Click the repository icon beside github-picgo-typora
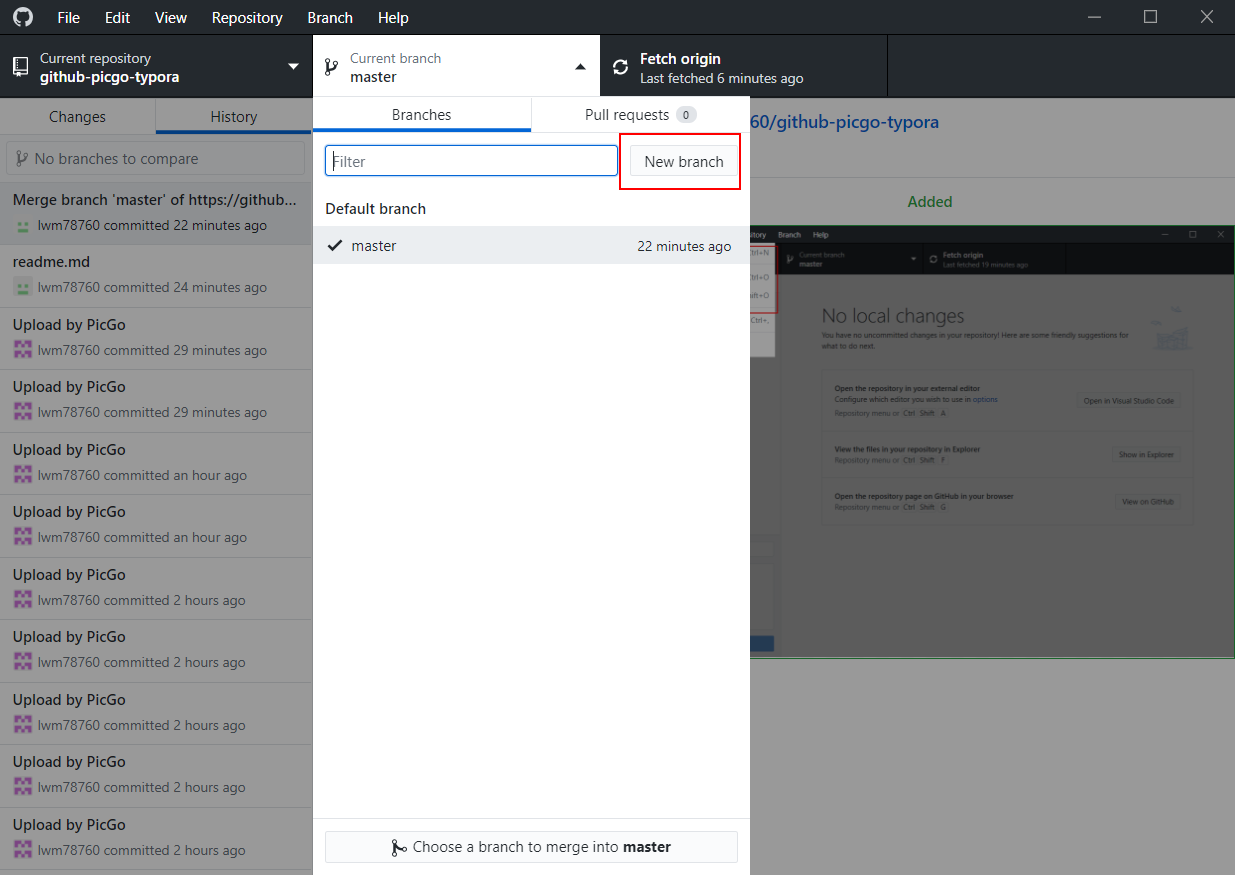The height and width of the screenshot is (875, 1235). click(20, 67)
